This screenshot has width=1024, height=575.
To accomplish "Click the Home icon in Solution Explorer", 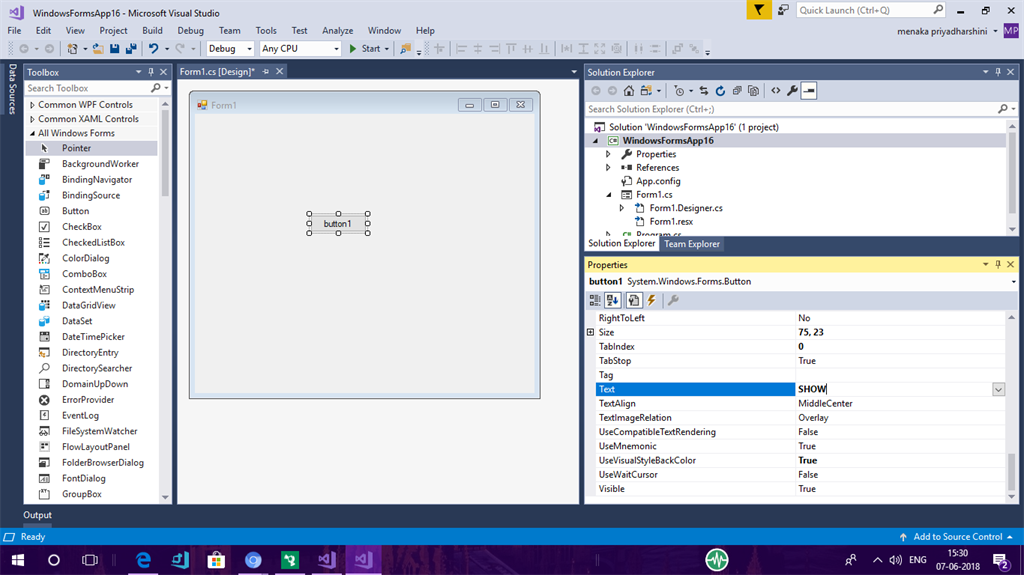I will click(x=628, y=91).
